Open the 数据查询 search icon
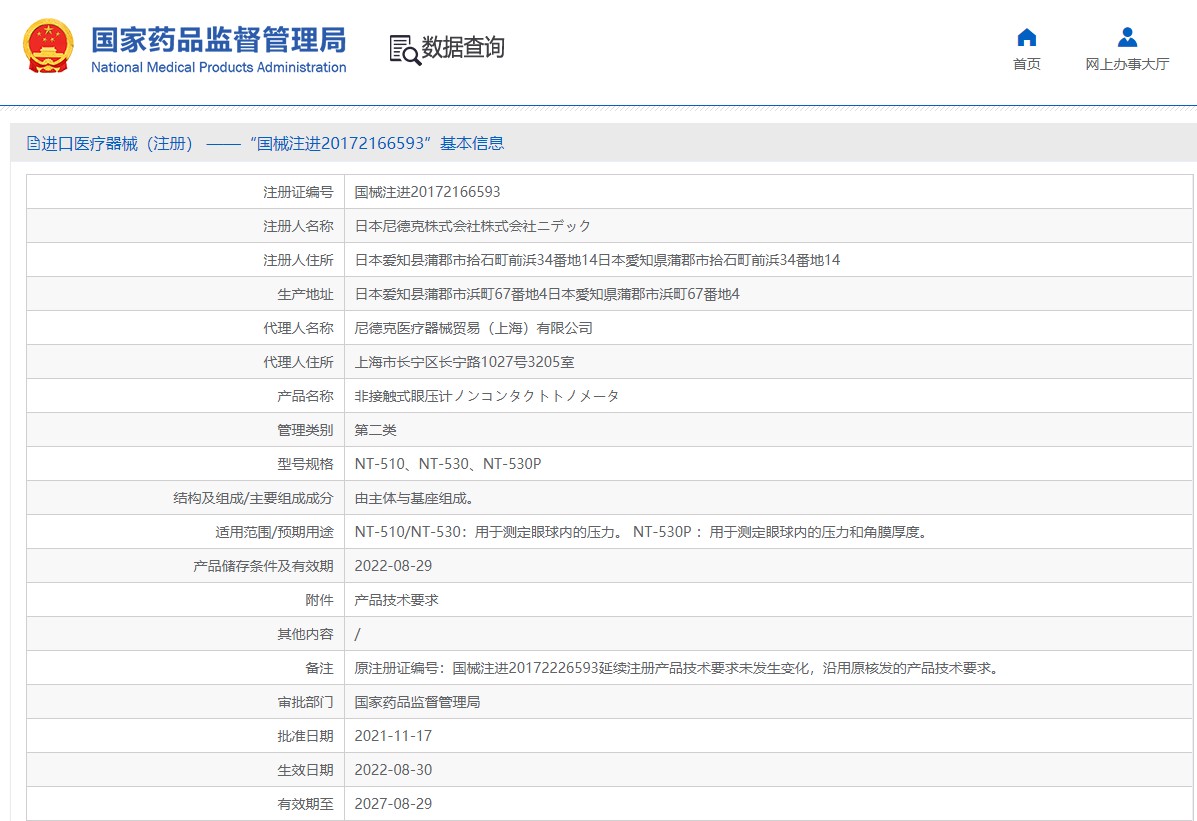 click(x=405, y=50)
